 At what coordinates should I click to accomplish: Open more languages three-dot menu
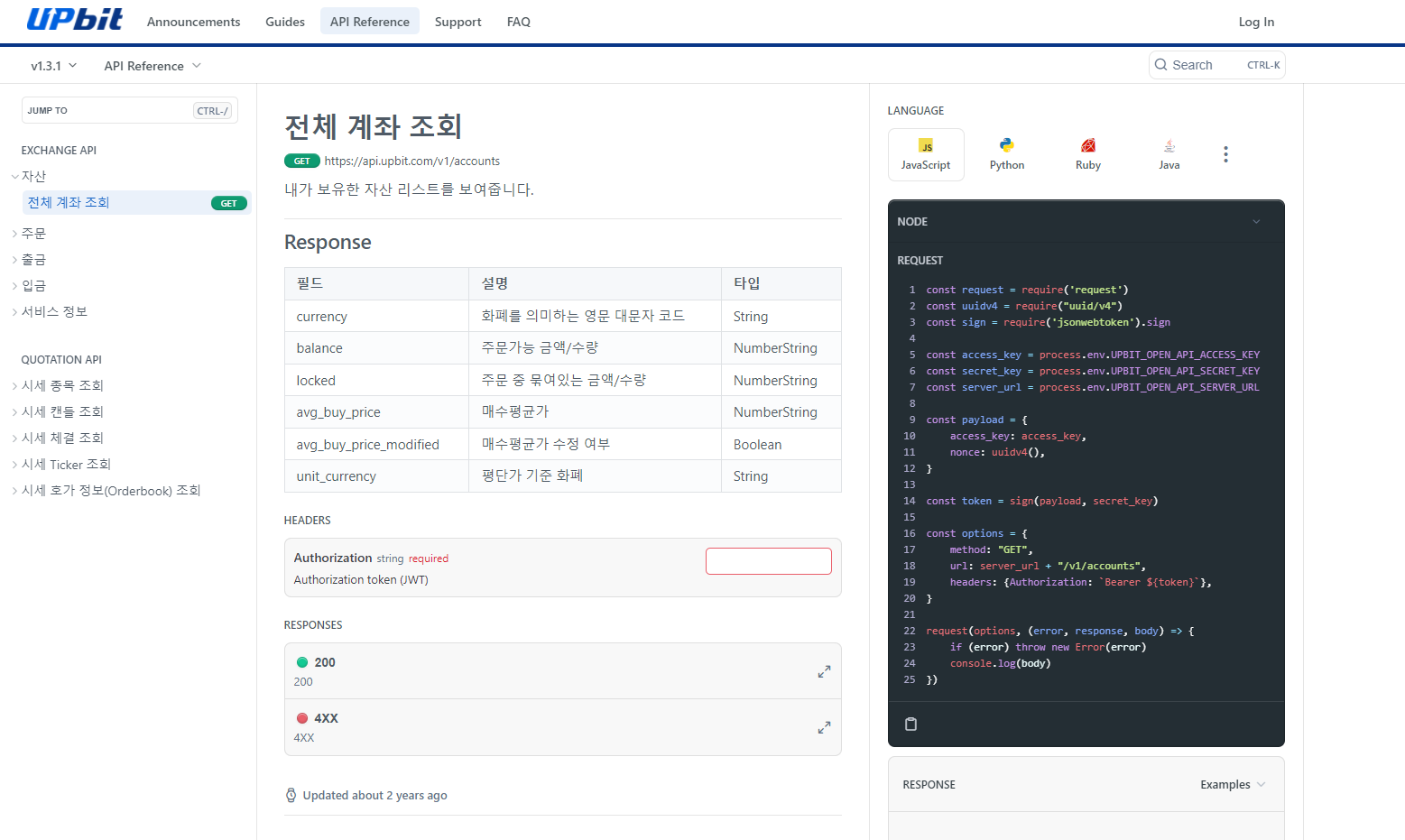pos(1225,154)
